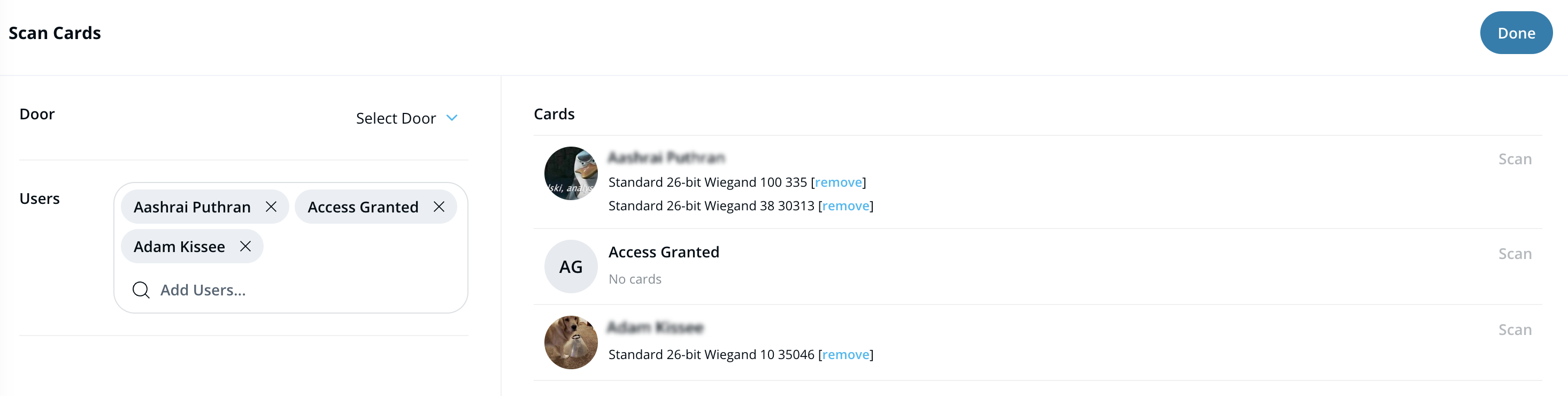Remove Access Granted user chip
The image size is (1568, 396).
[439, 207]
